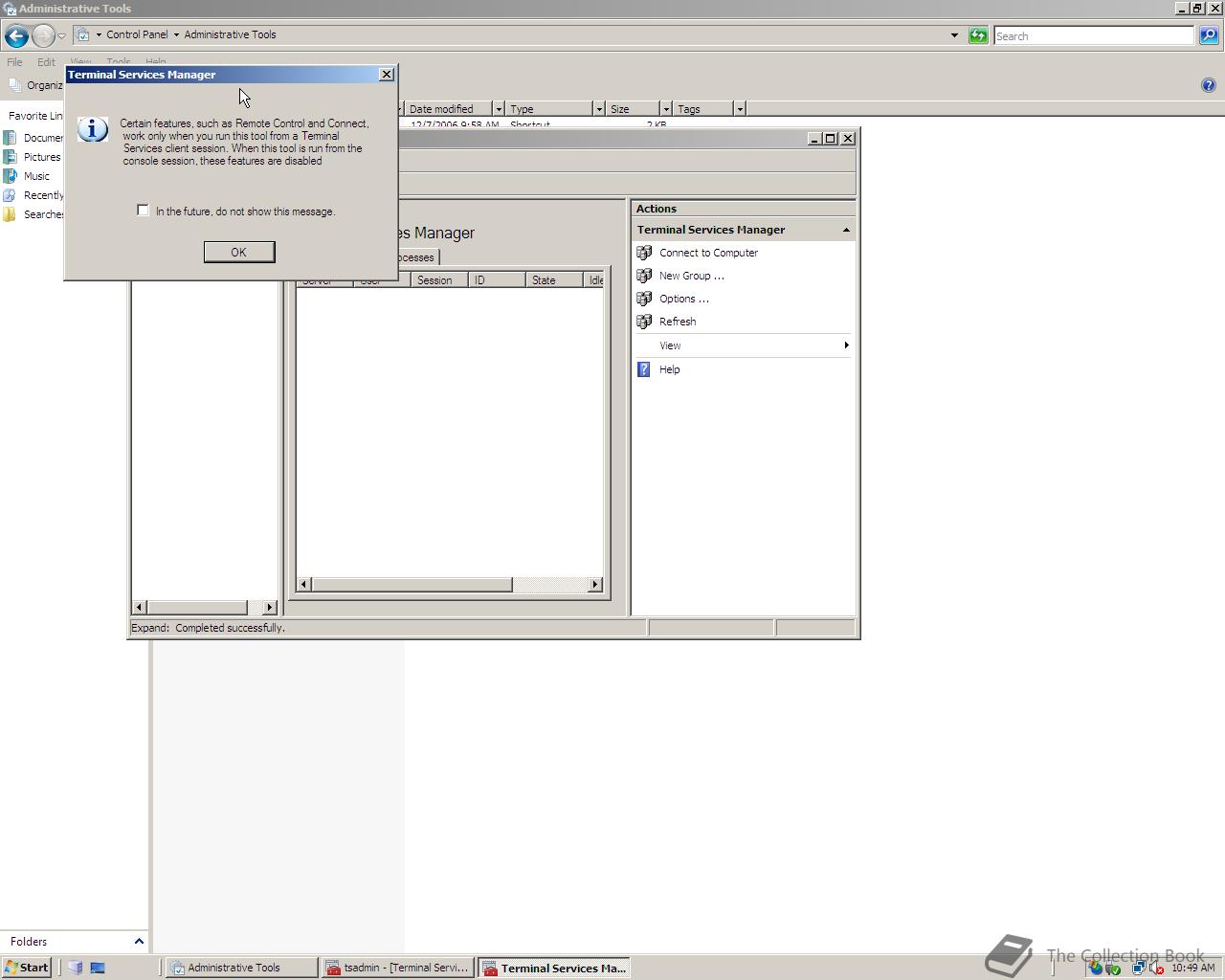This screenshot has width=1225, height=980.
Task: Open the Tags column filter dropdown
Action: coord(740,109)
